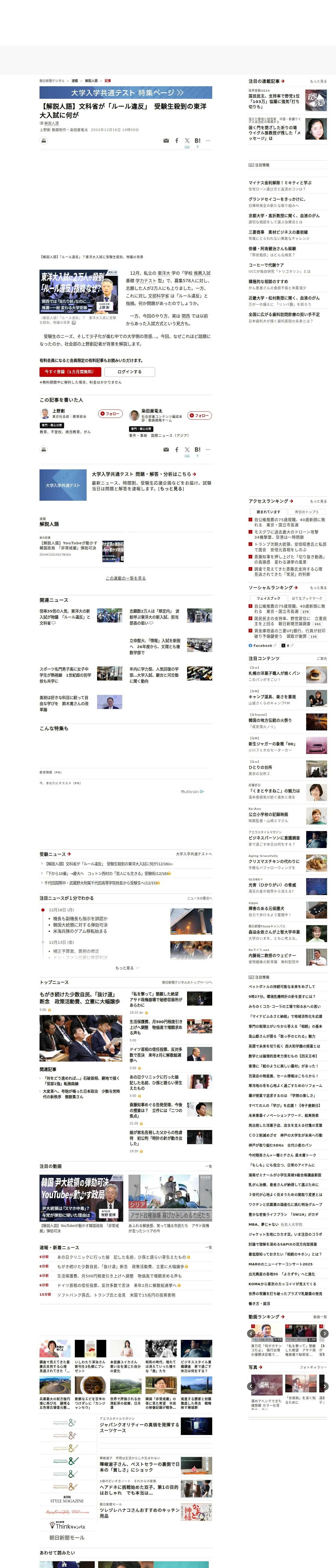Share the article by email using the top envelope icon
Image resolution: width=336 pixels, height=1568 pixels.
(x=166, y=141)
